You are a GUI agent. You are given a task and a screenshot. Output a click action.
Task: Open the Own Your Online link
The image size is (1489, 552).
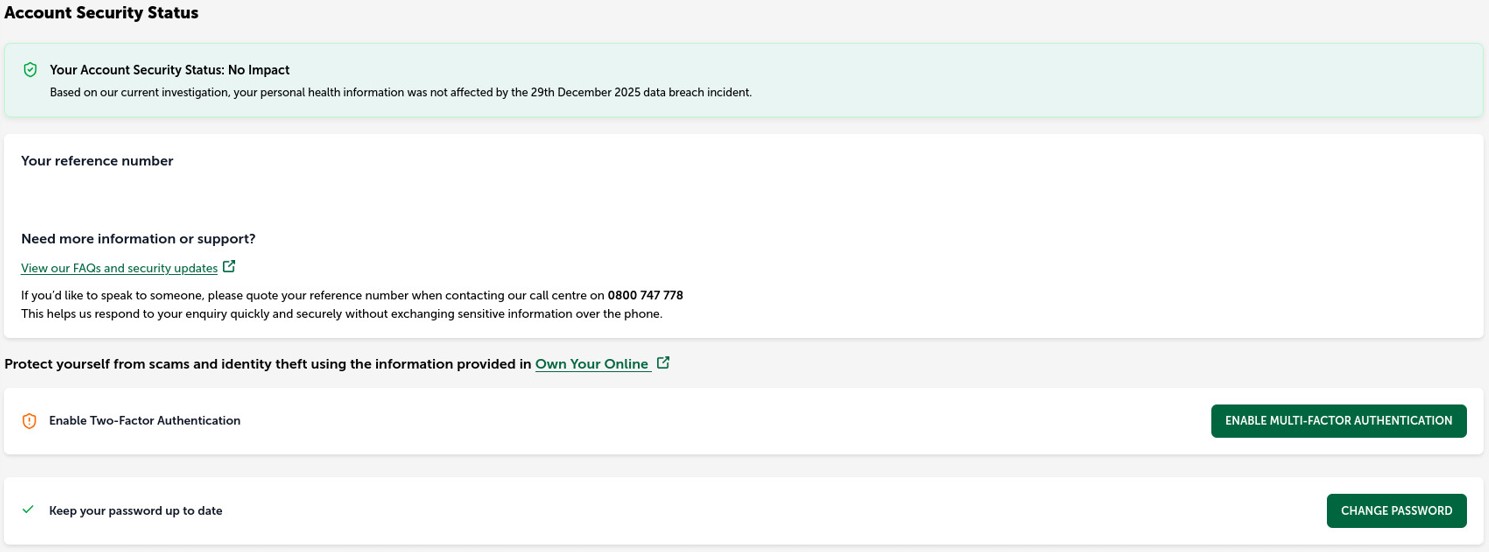[592, 364]
